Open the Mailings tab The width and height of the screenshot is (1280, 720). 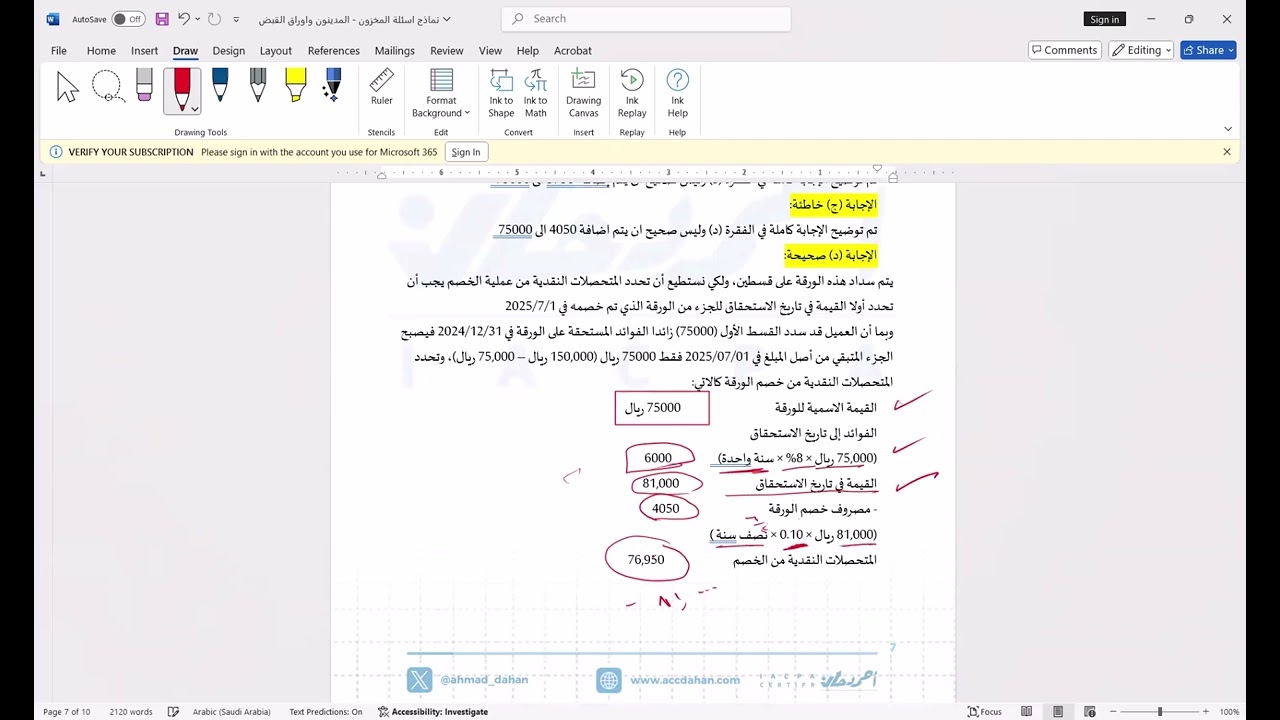(x=395, y=51)
